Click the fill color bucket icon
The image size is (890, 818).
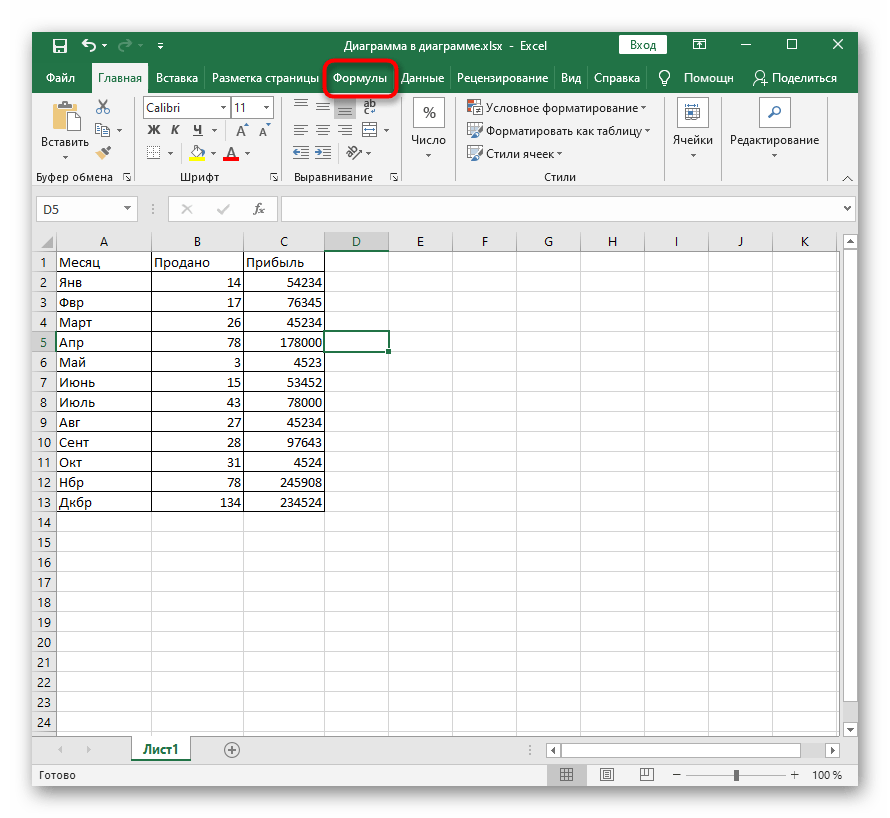tap(197, 153)
